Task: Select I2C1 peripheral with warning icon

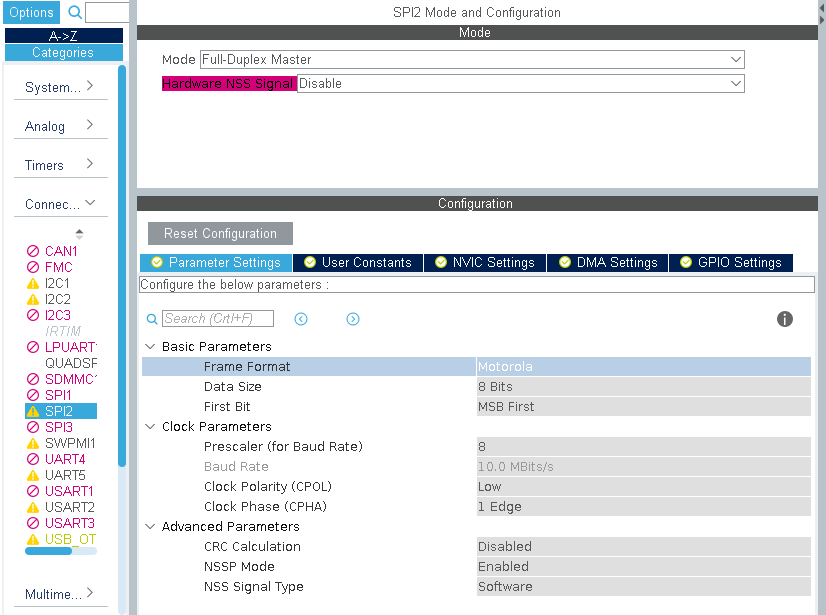Action: pos(58,283)
